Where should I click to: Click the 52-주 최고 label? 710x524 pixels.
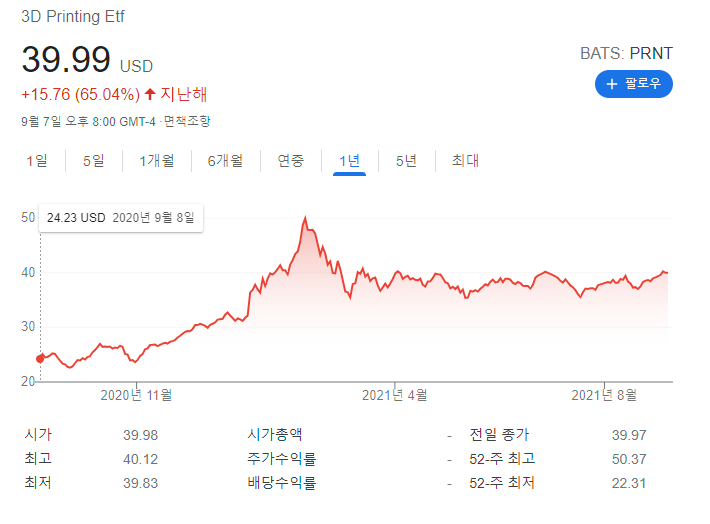click(x=502, y=459)
